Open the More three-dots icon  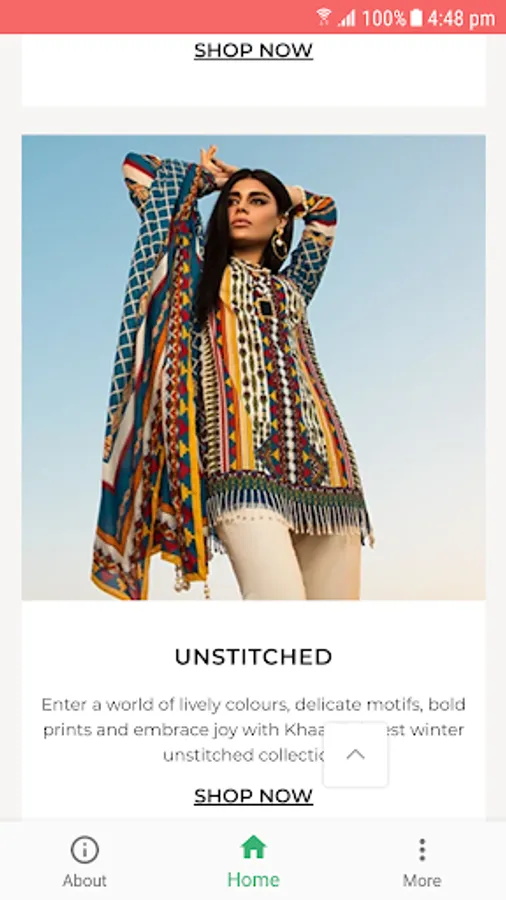[422, 849]
